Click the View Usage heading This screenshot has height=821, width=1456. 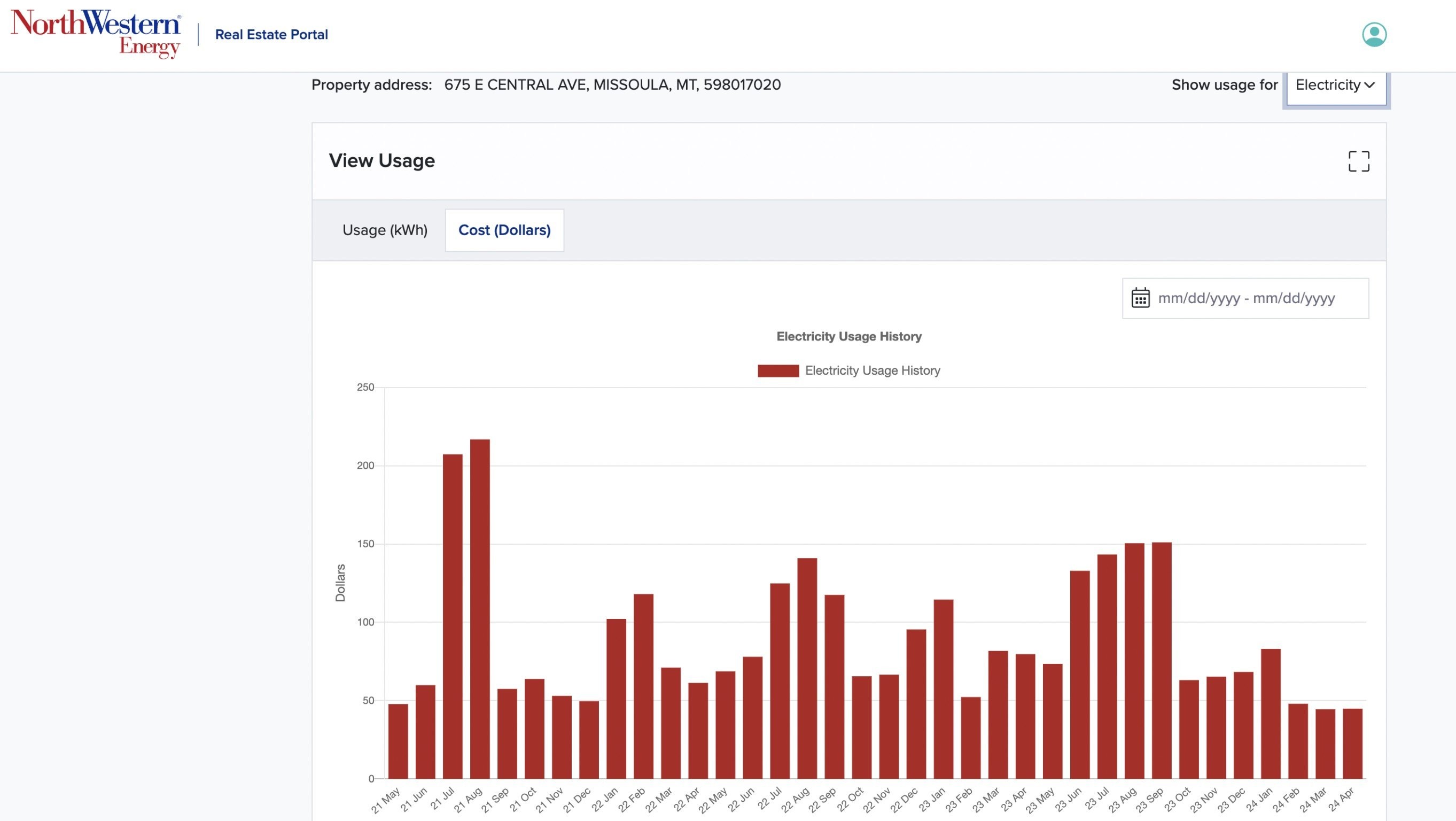(382, 160)
